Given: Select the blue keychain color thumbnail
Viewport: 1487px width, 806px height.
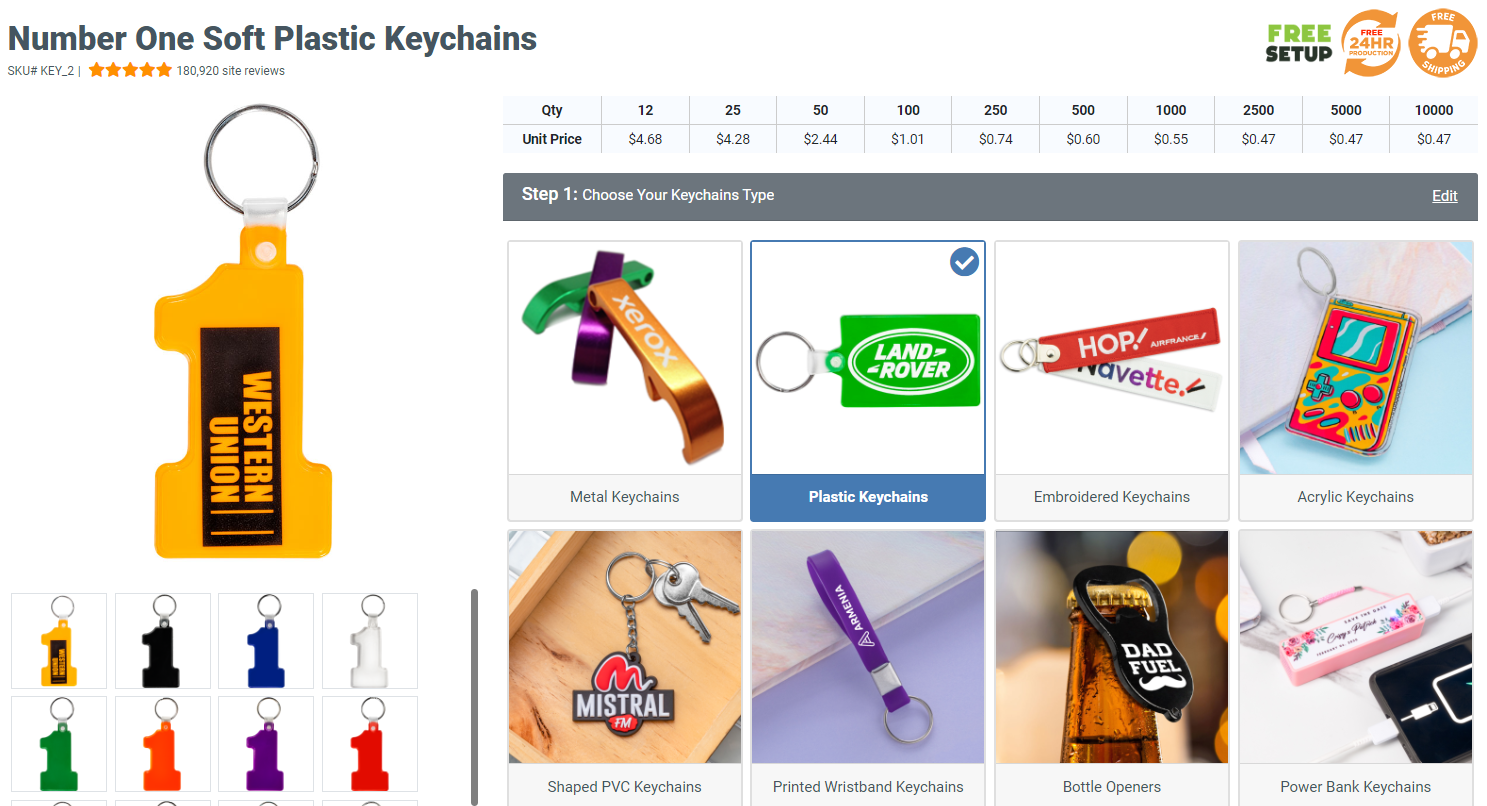Looking at the screenshot, I should coord(266,641).
